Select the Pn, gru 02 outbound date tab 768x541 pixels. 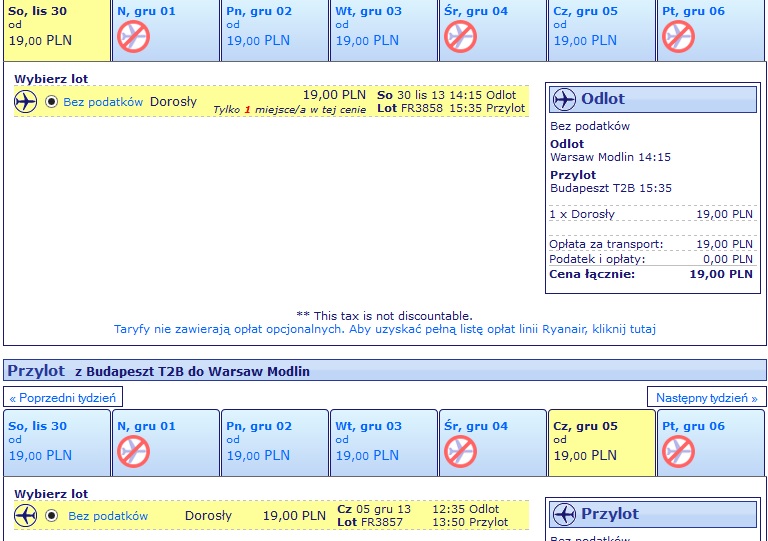[x=275, y=30]
